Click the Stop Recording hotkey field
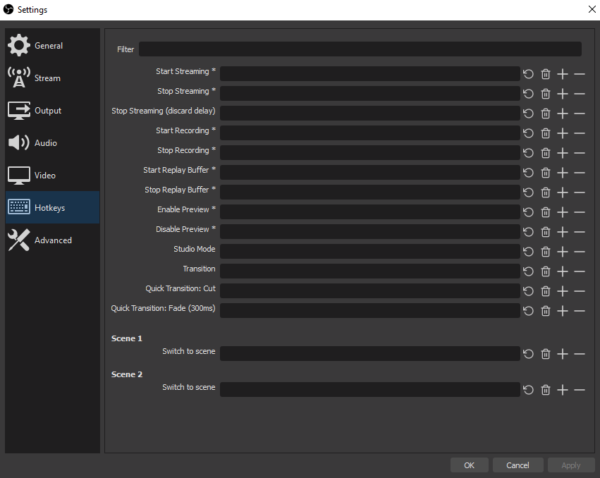This screenshot has width=600, height=478. (x=370, y=153)
